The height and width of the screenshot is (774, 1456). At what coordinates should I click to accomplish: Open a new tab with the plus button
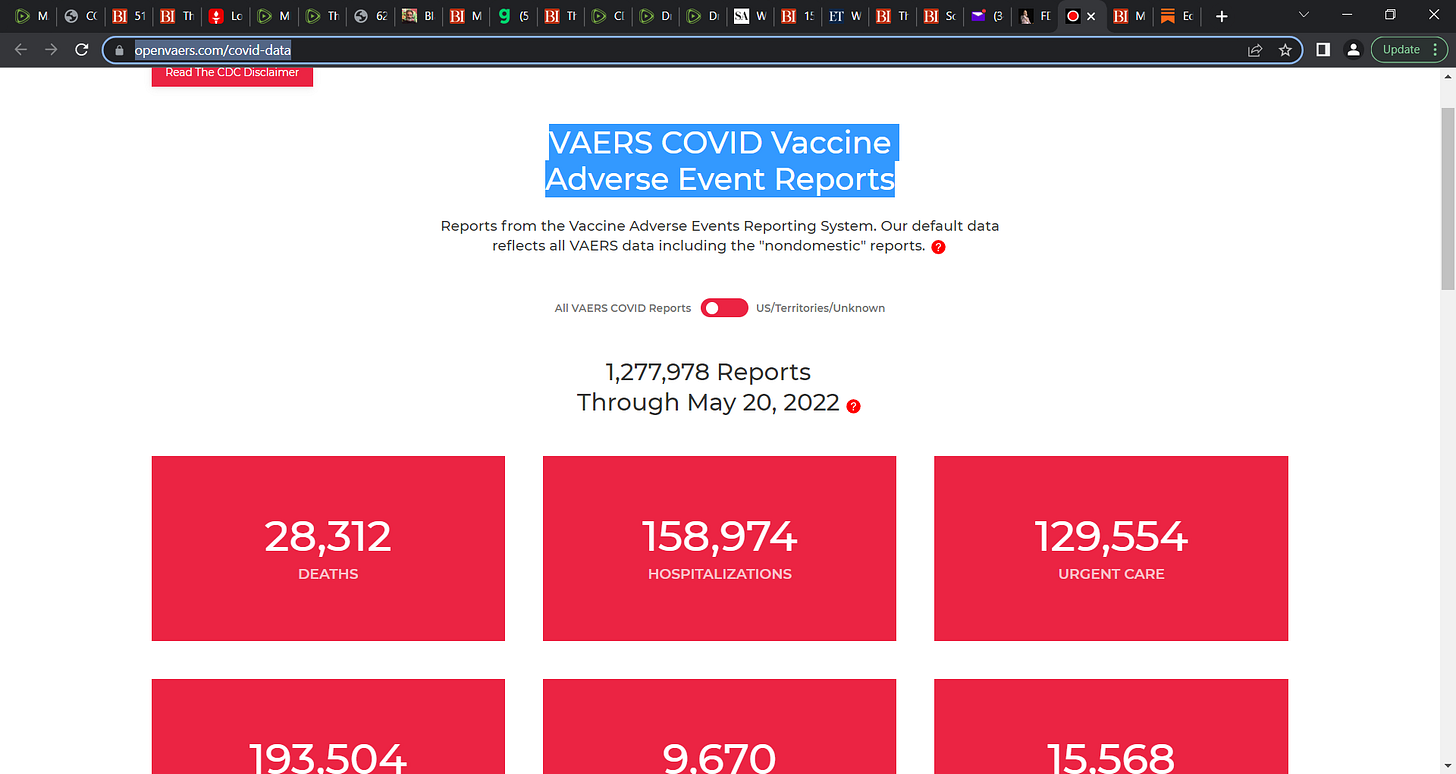pos(1221,17)
